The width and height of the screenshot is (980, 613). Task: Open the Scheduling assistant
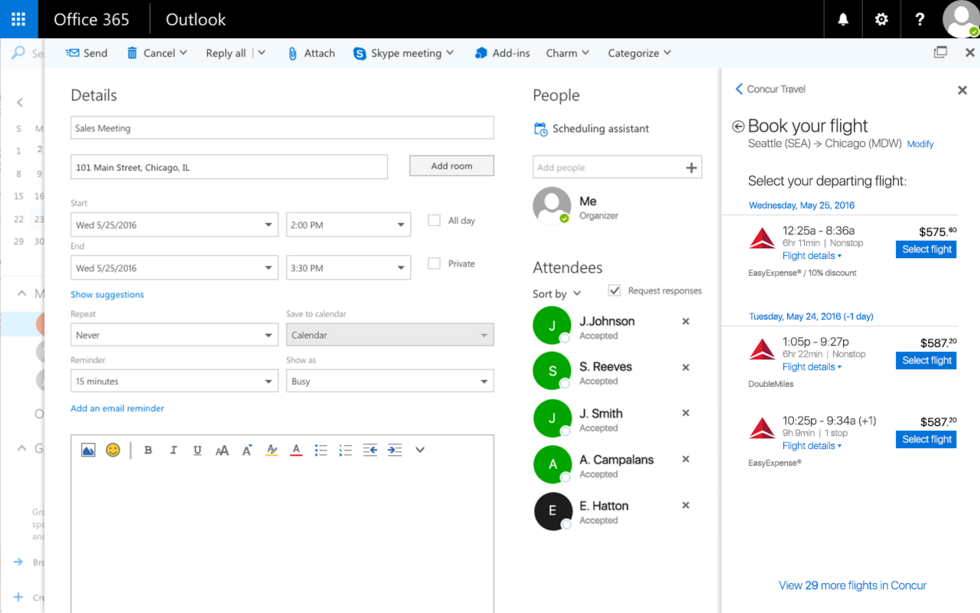[x=591, y=129]
